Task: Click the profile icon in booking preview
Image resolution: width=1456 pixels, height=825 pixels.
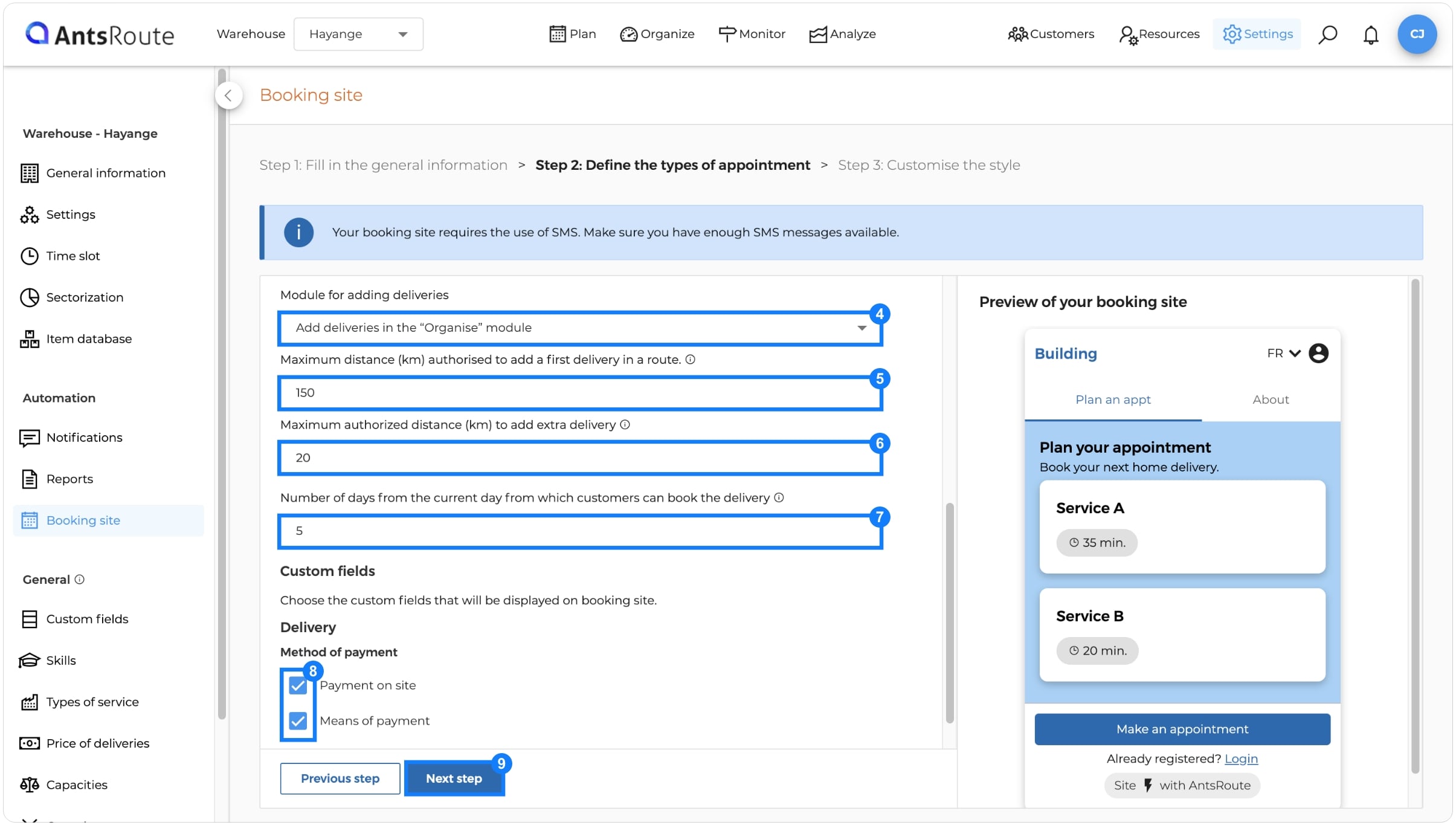Action: (x=1318, y=354)
